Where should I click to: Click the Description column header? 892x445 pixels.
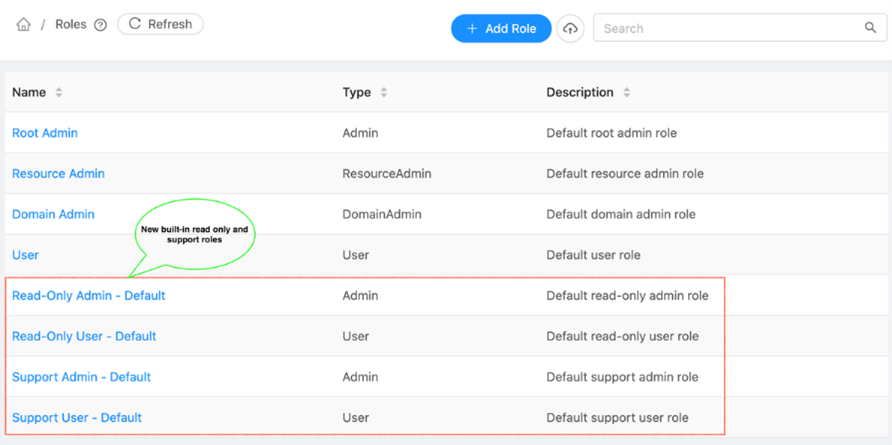580,92
